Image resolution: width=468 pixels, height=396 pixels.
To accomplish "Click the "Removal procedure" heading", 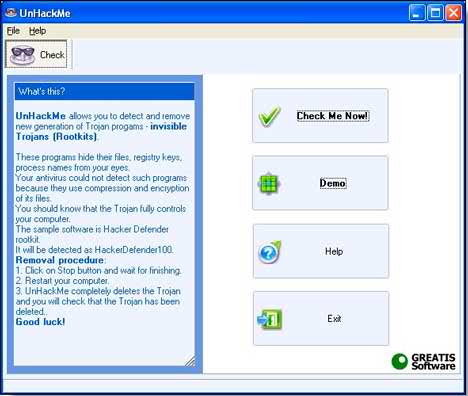I will tap(60, 260).
